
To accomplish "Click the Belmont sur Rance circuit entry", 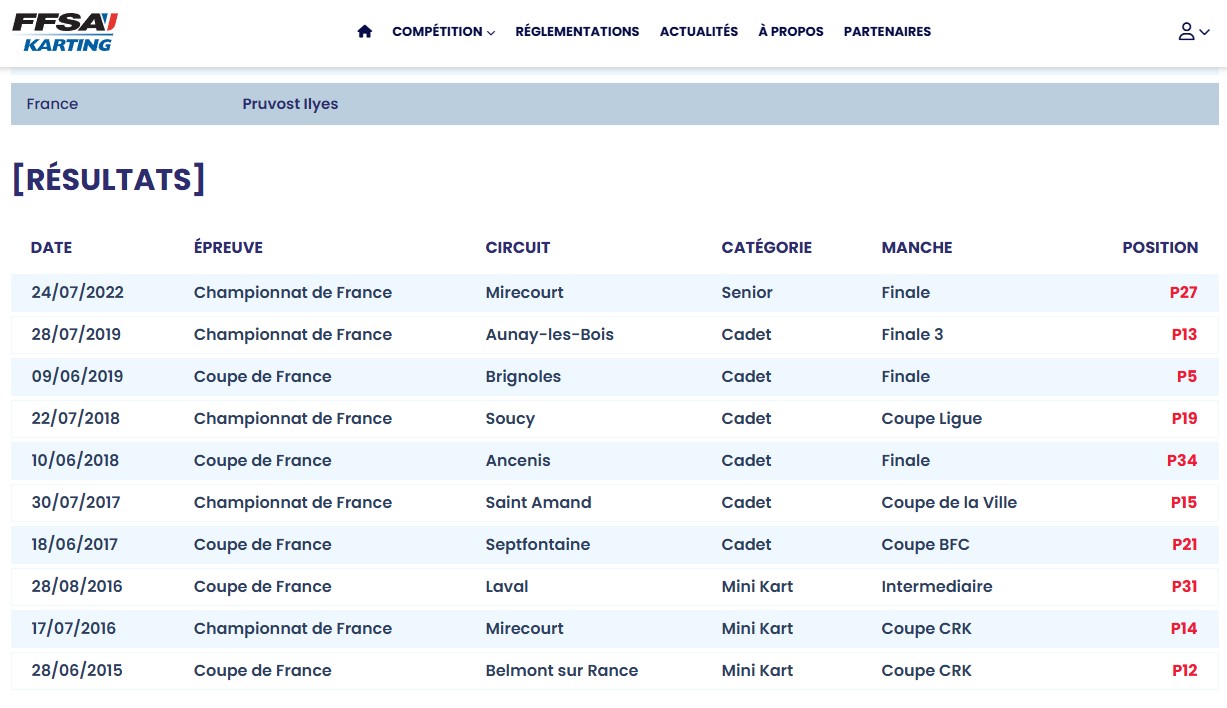I will (561, 671).
